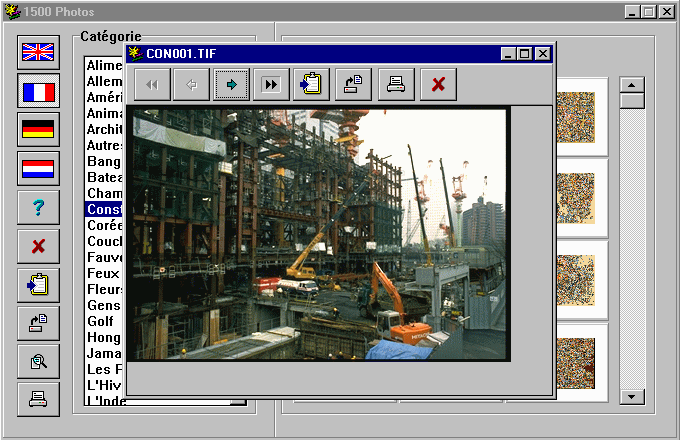Copy the photo using viewer's clipboard button
Image resolution: width=680 pixels, height=440 pixels.
(x=311, y=85)
